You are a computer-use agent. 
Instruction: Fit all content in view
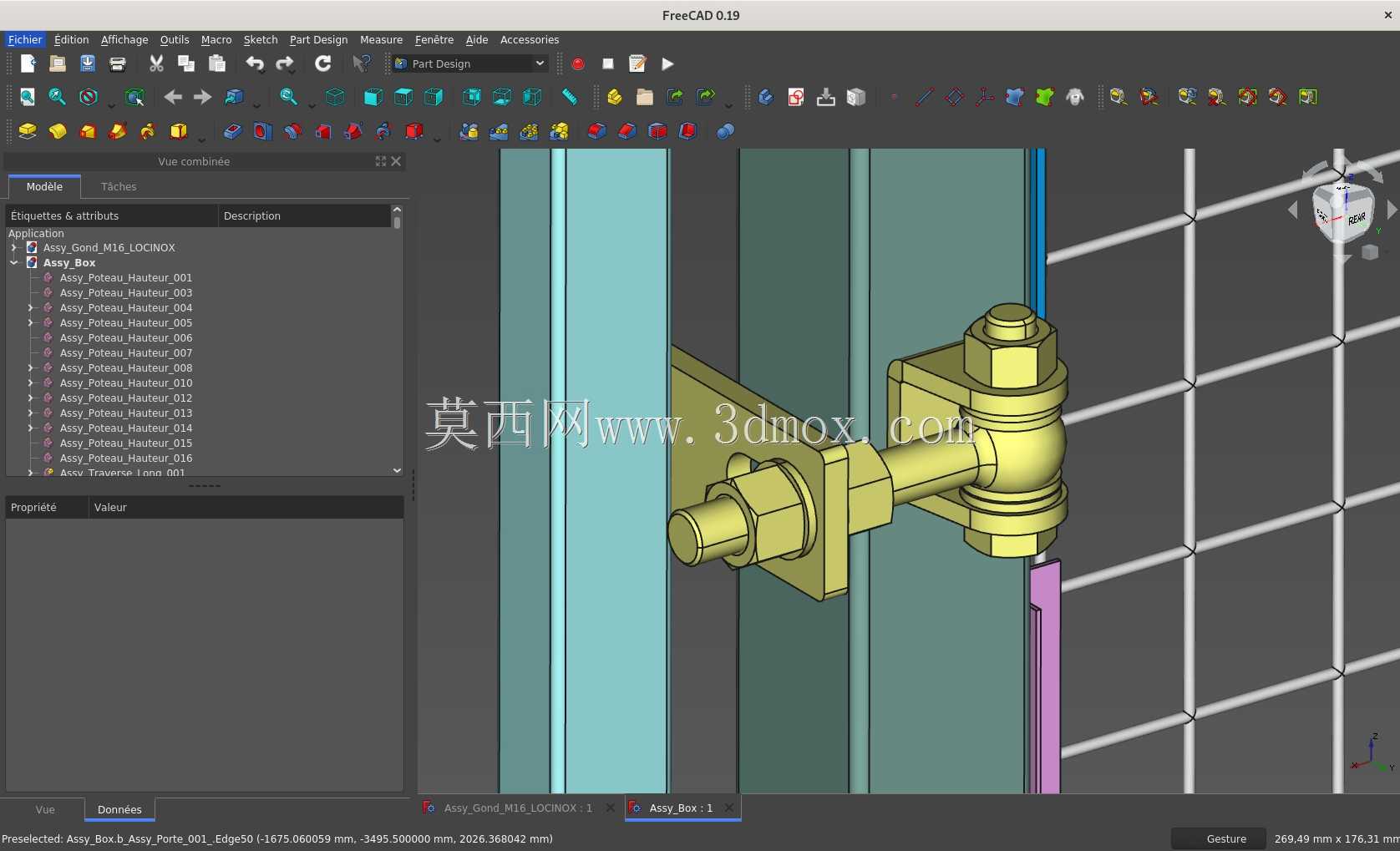click(x=28, y=97)
